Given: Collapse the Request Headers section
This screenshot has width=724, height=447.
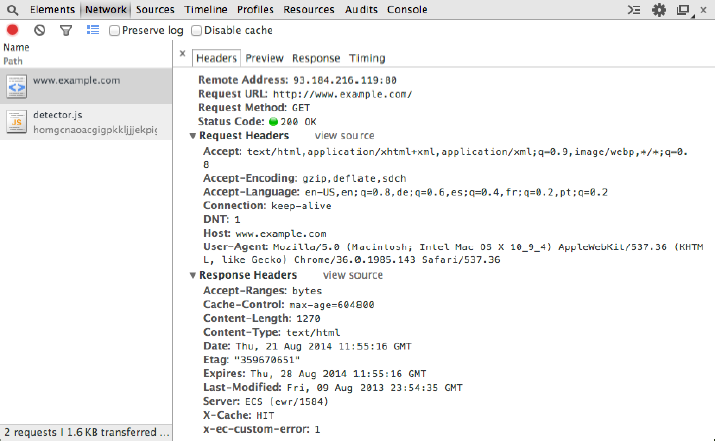Looking at the screenshot, I should (x=193, y=136).
